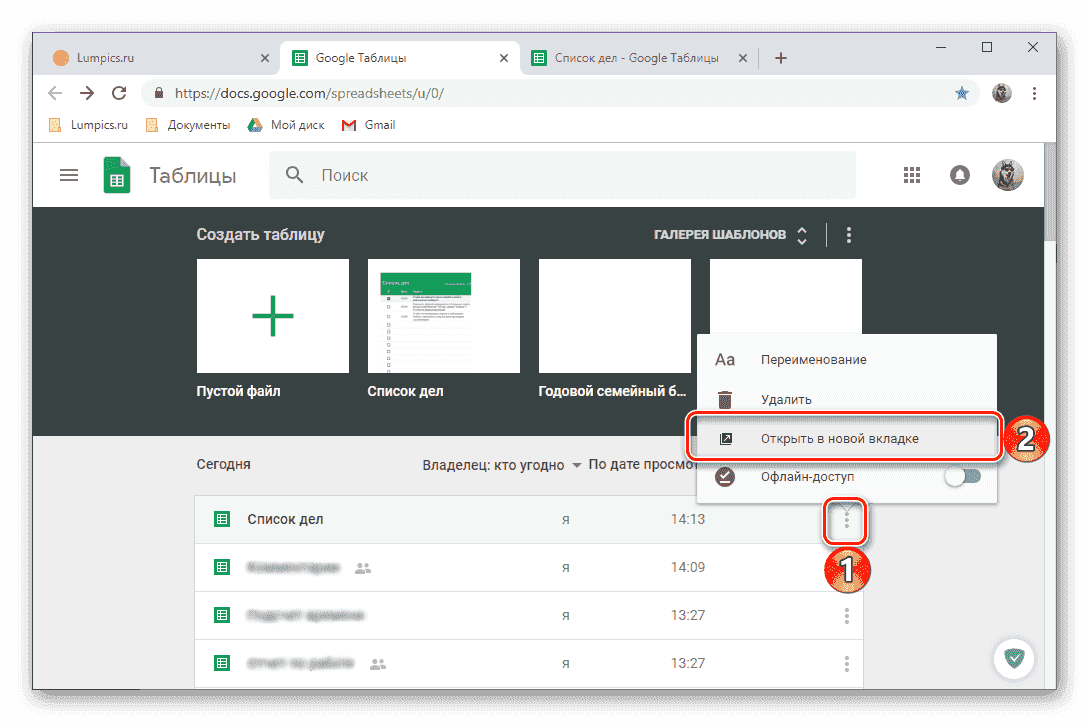Open notifications via the bell icon

pos(959,174)
